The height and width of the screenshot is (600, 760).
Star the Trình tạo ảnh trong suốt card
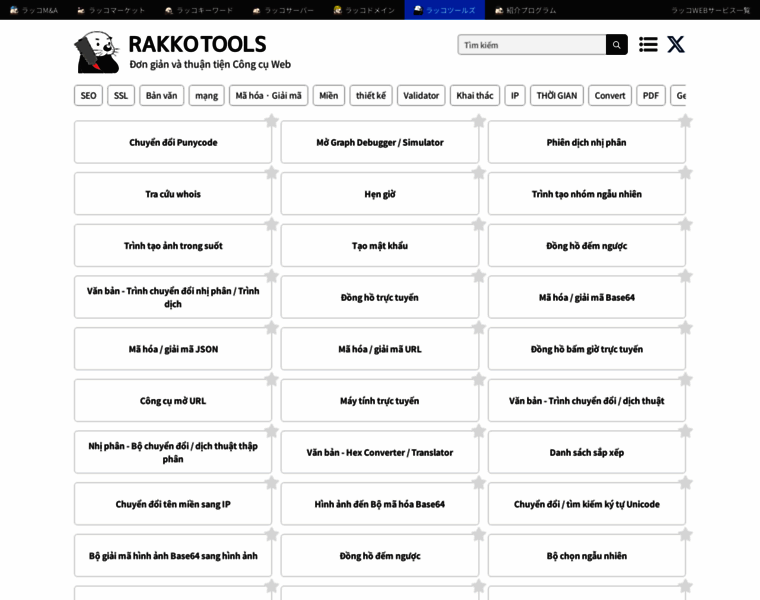[x=271, y=224]
